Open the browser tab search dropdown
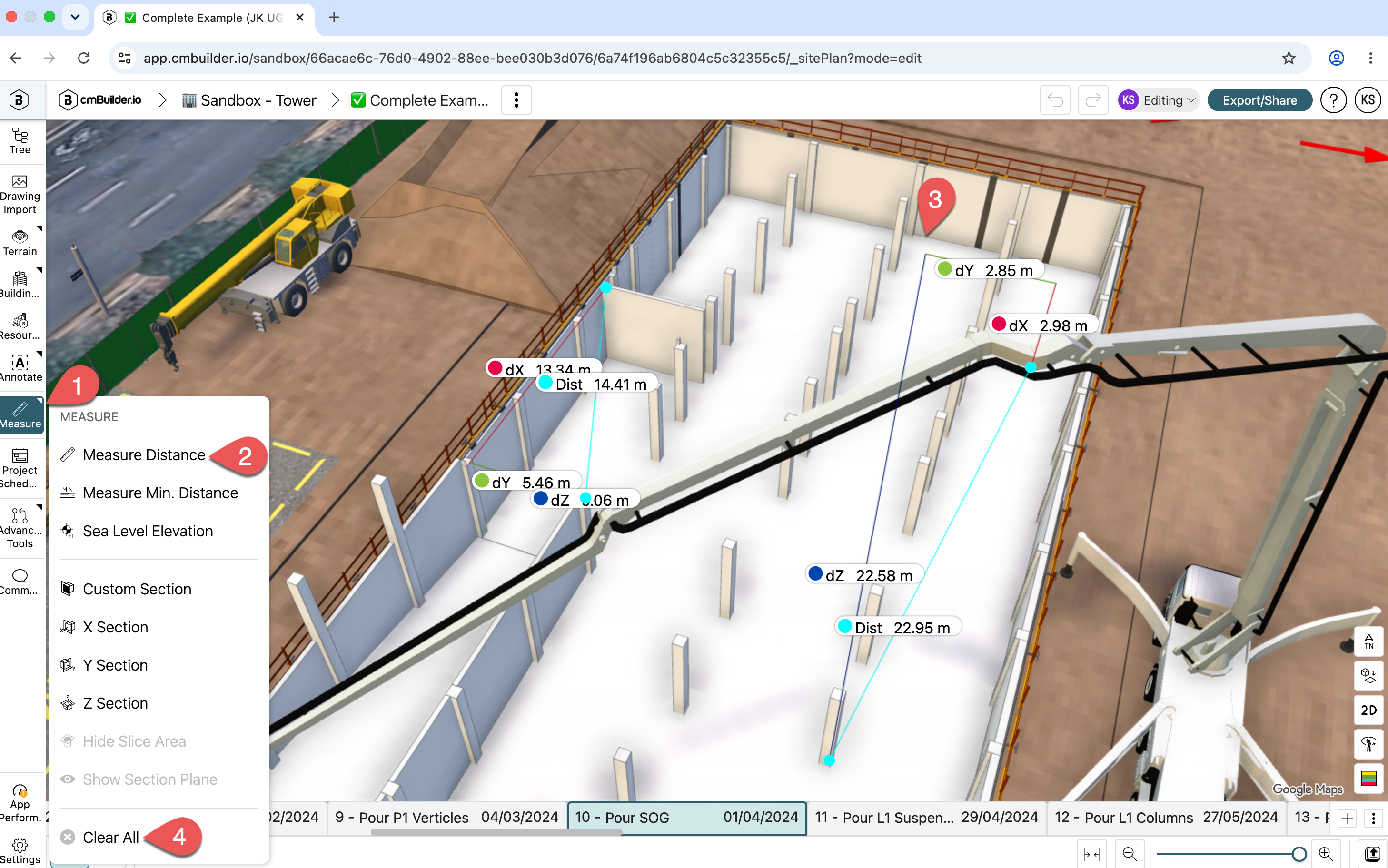1388x868 pixels. (75, 17)
